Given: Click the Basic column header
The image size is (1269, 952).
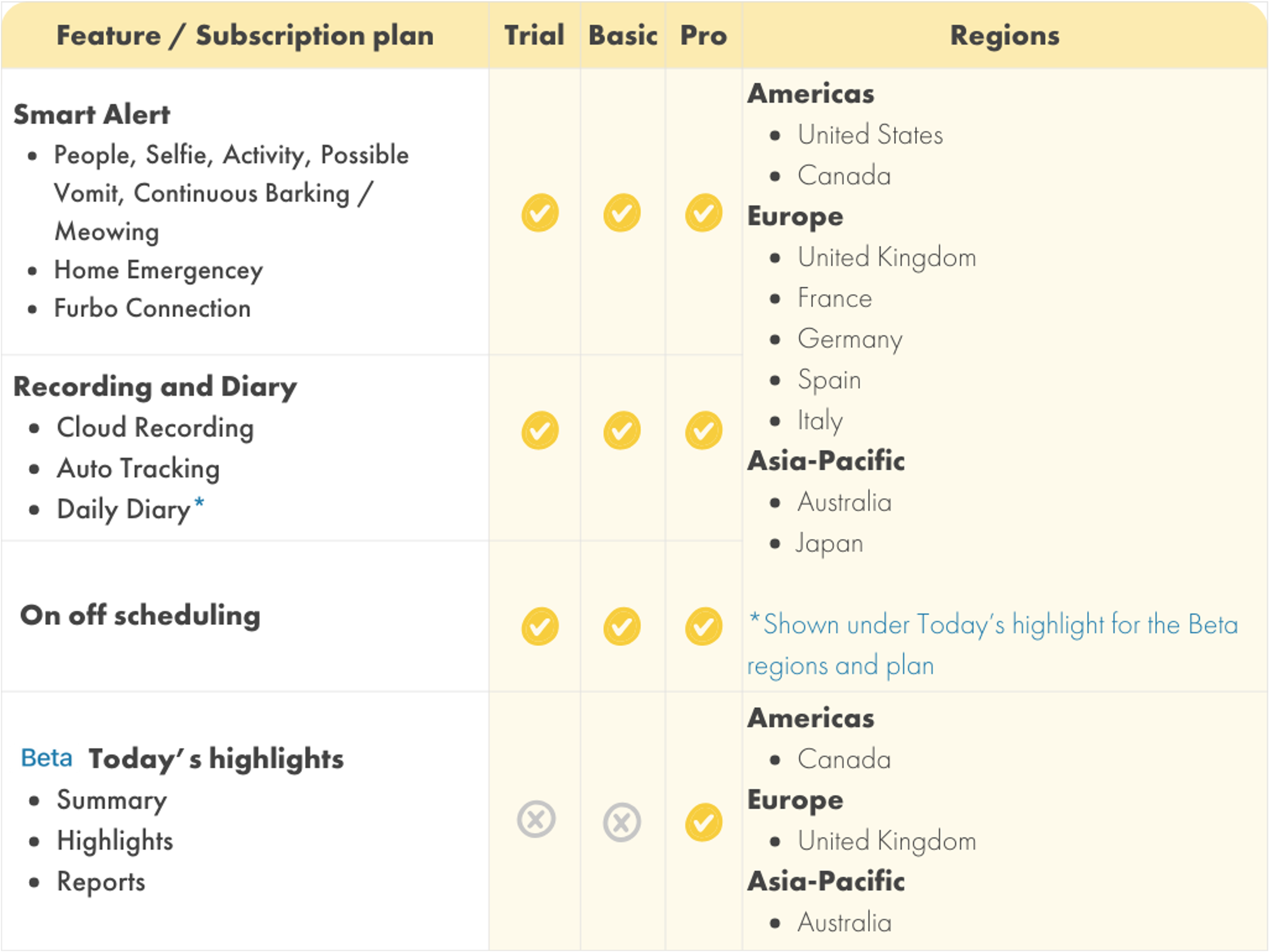Looking at the screenshot, I should [623, 36].
